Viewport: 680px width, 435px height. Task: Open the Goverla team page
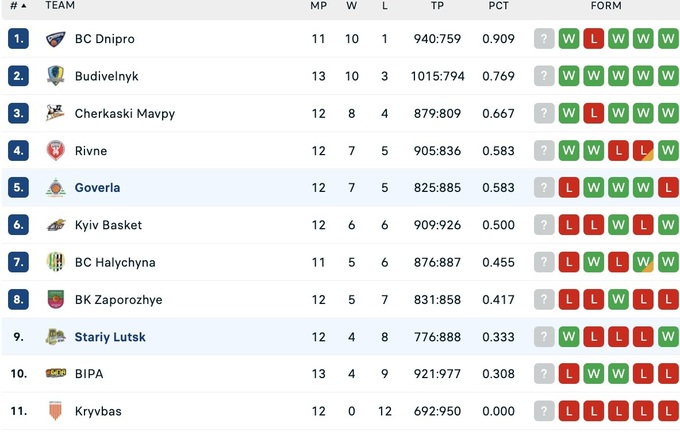[97, 188]
